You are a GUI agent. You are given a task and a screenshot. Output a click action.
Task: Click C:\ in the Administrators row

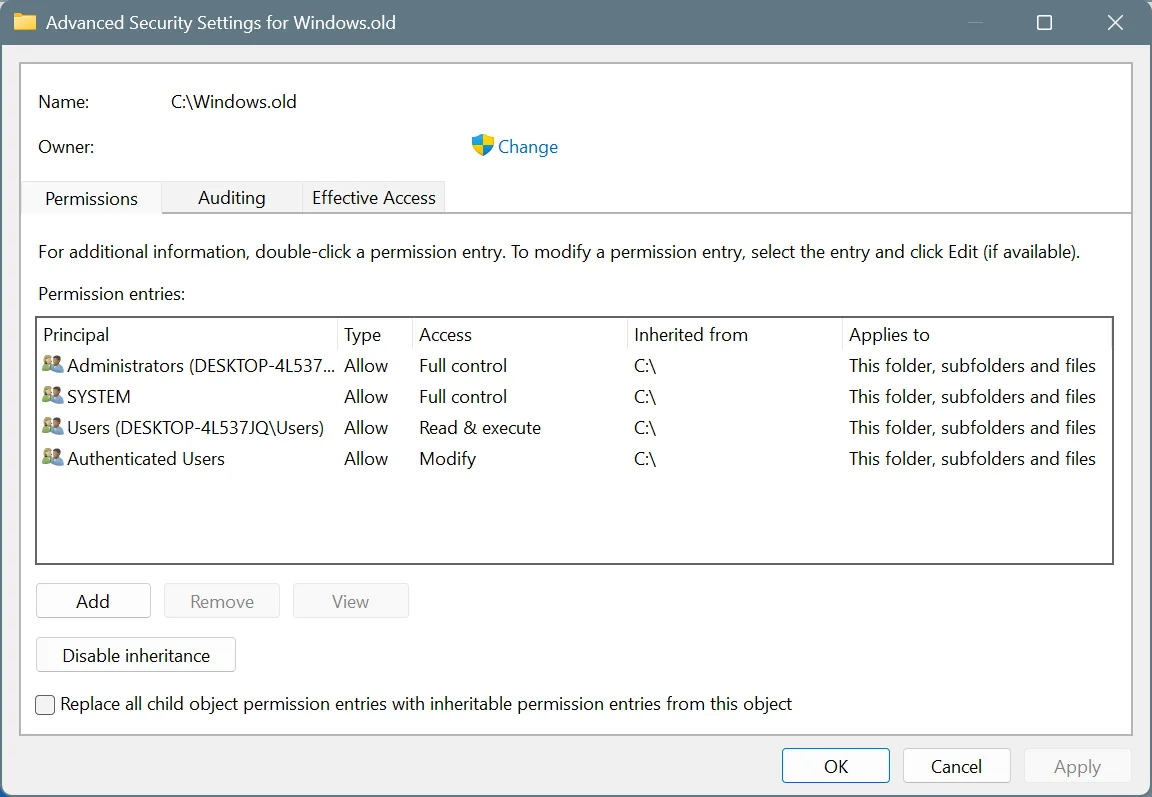pos(645,366)
